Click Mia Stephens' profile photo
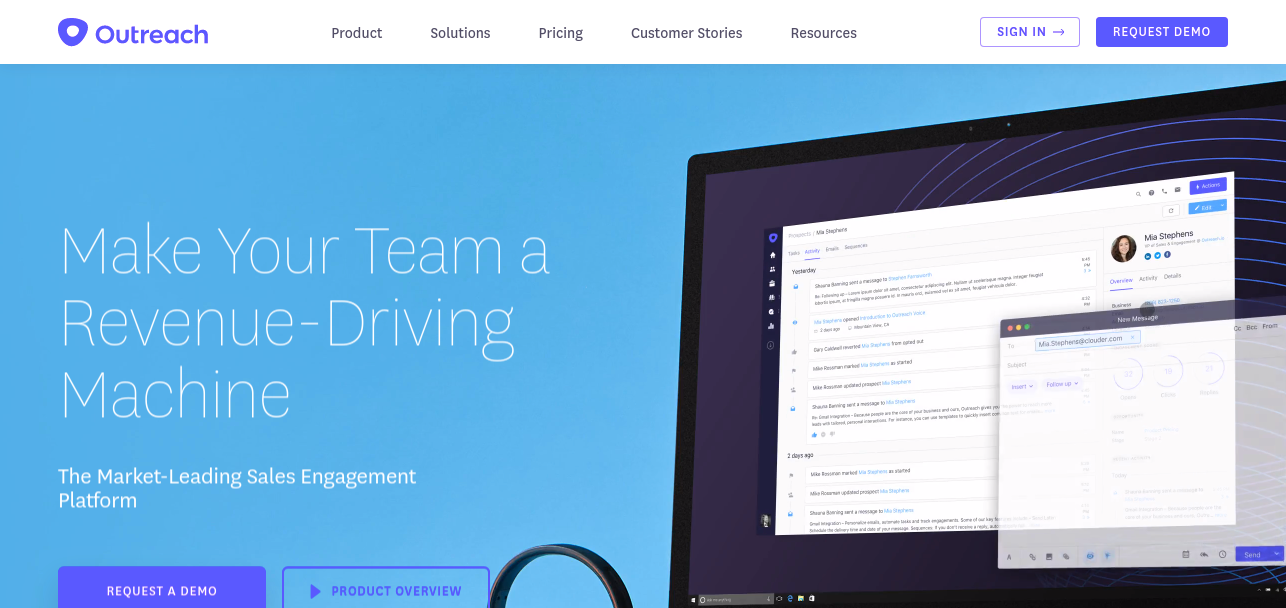This screenshot has width=1286, height=608. coord(1124,249)
